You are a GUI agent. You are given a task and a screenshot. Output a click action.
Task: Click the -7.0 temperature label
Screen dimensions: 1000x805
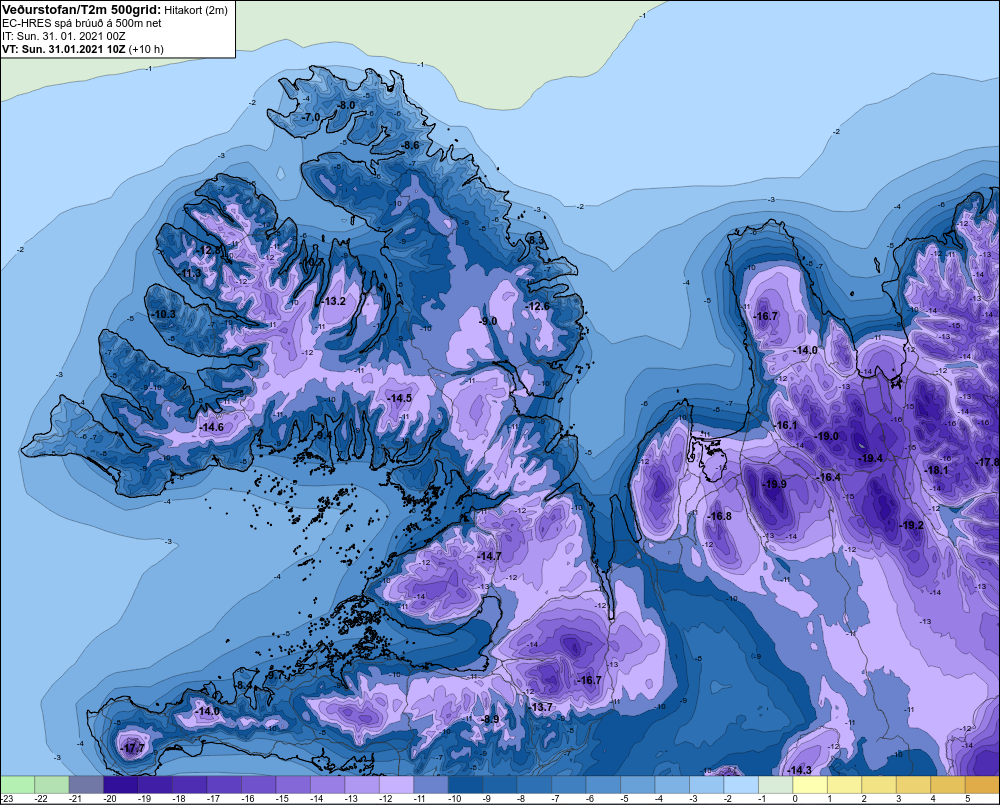pyautogui.click(x=311, y=117)
